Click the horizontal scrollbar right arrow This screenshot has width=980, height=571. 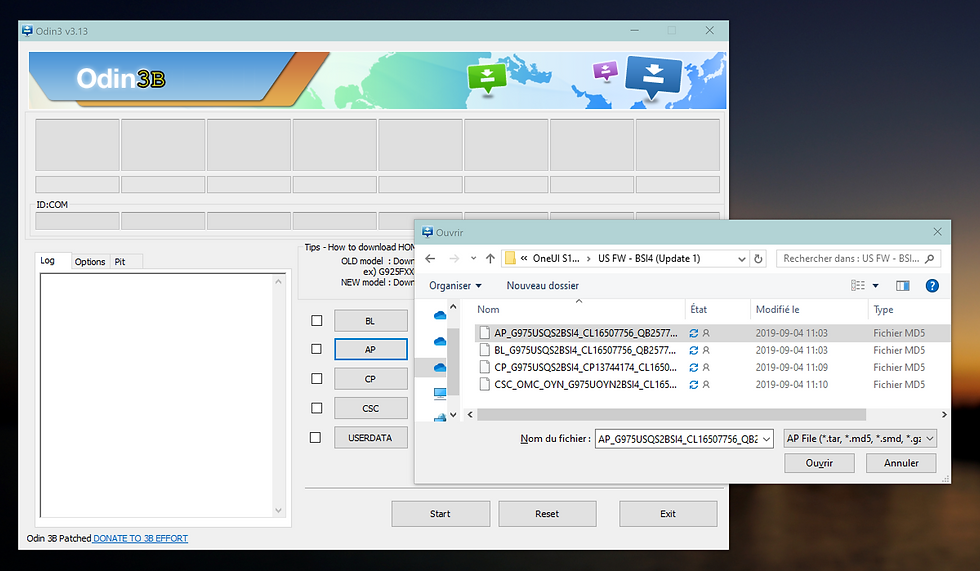click(x=944, y=414)
